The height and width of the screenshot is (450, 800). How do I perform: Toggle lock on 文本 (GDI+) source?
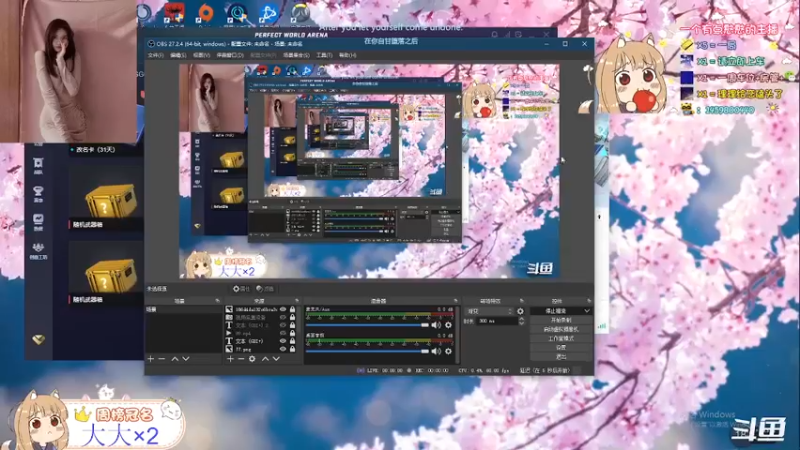(x=292, y=341)
